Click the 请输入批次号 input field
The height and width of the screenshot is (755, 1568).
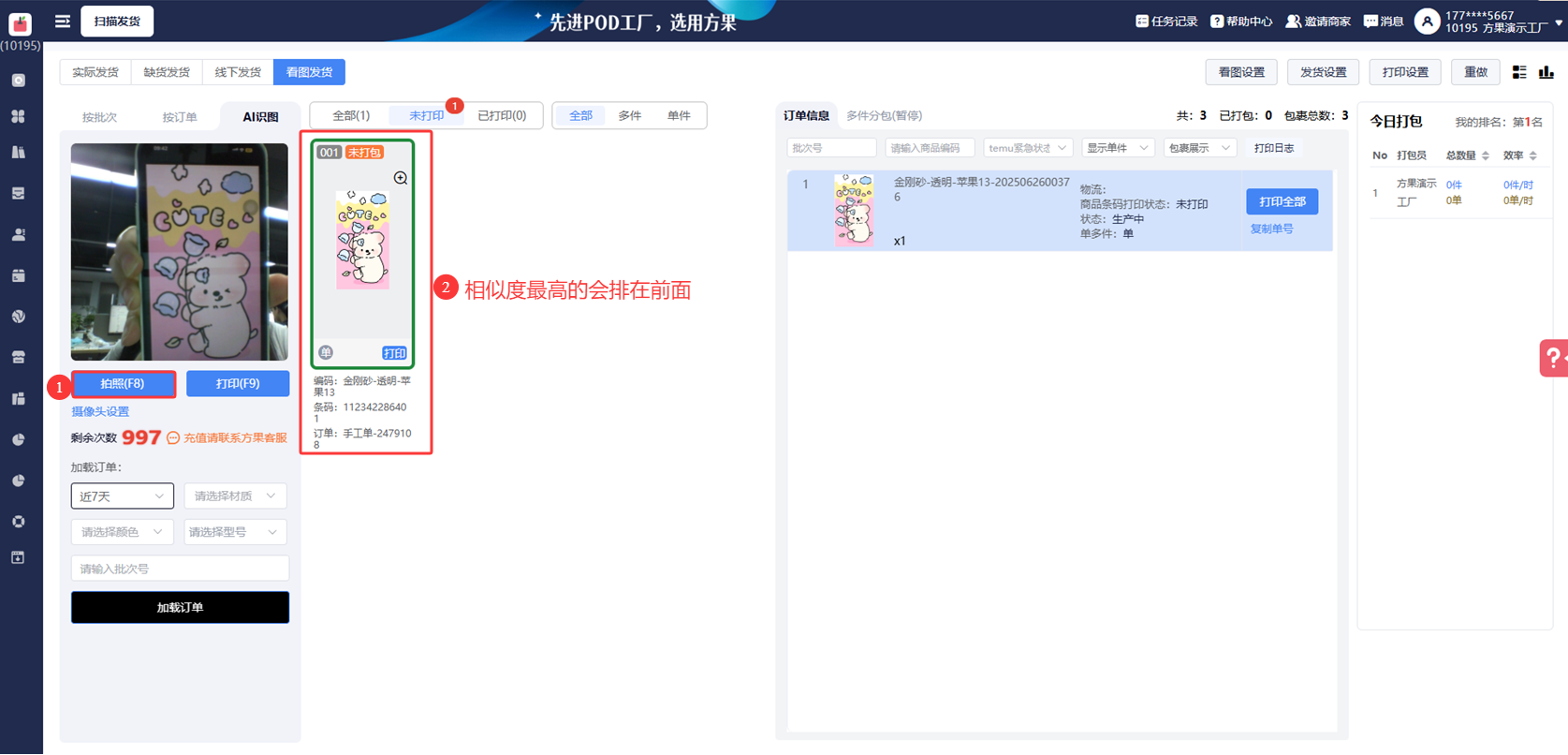tap(180, 569)
